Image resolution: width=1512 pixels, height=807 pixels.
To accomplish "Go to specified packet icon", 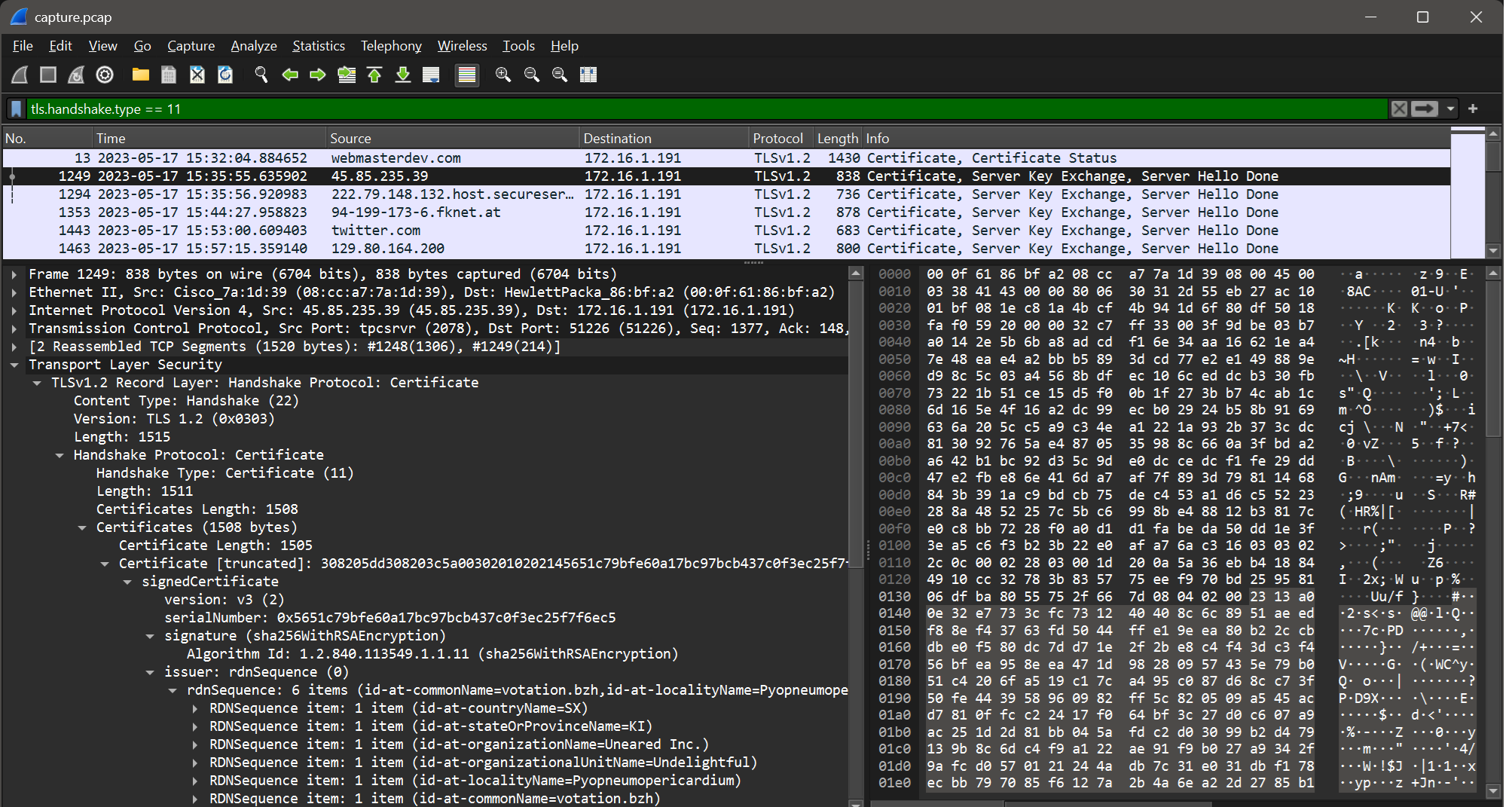I will click(x=347, y=75).
